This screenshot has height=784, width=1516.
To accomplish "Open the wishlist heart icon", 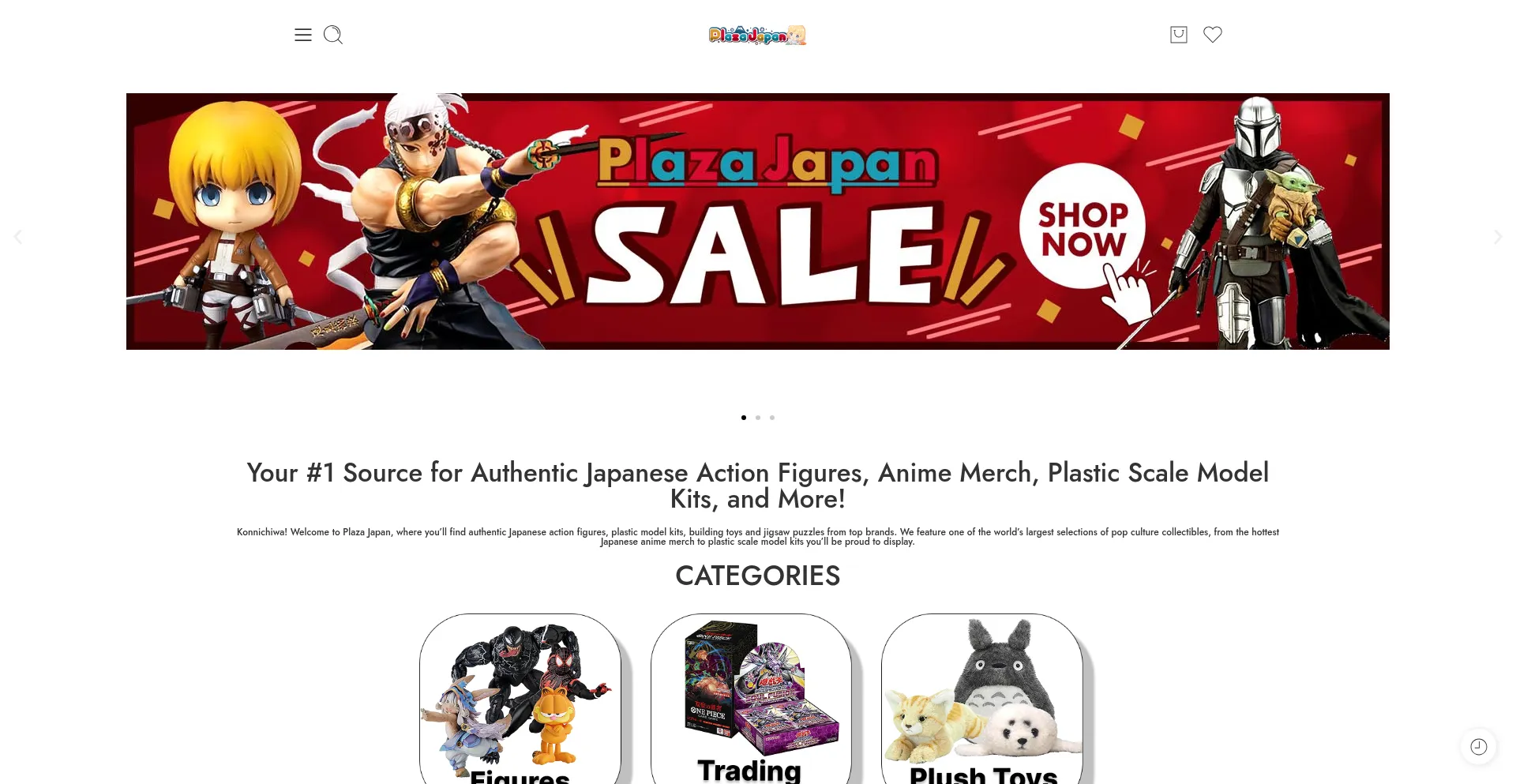I will point(1213,35).
